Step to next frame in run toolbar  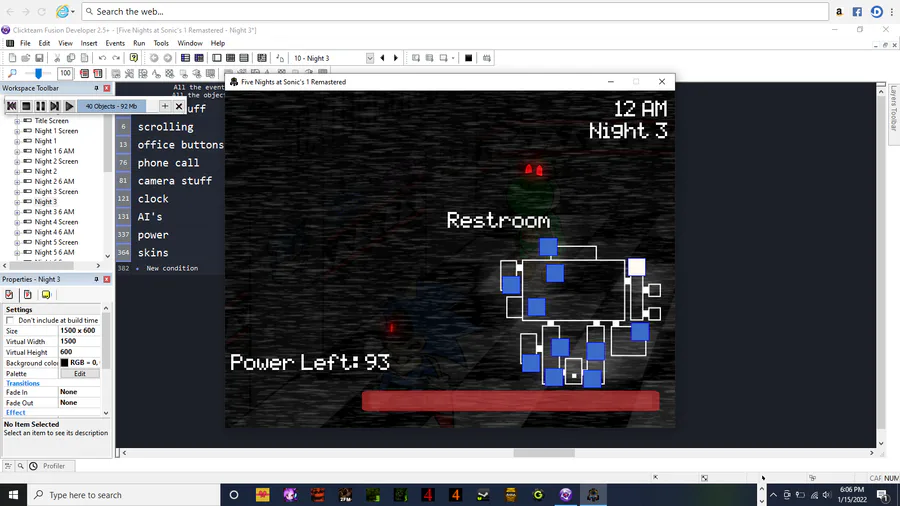click(55, 106)
